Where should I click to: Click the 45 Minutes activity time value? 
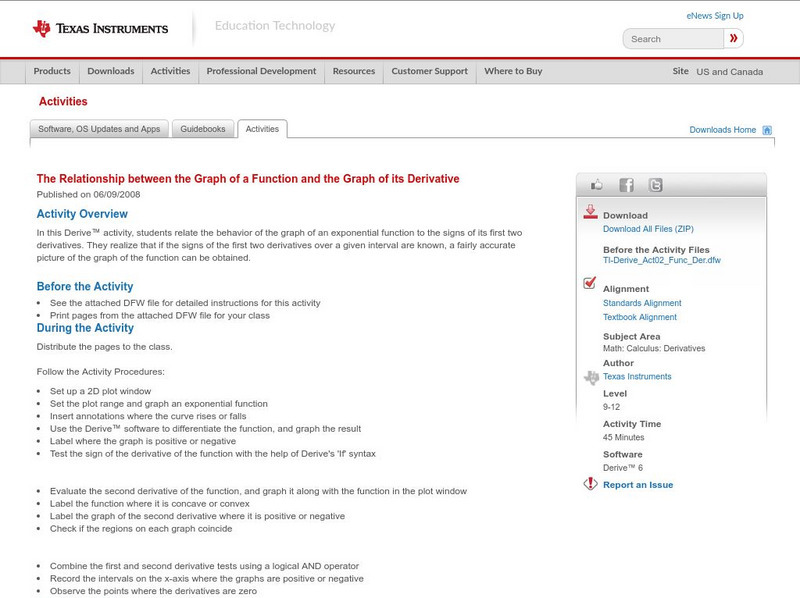pos(623,437)
